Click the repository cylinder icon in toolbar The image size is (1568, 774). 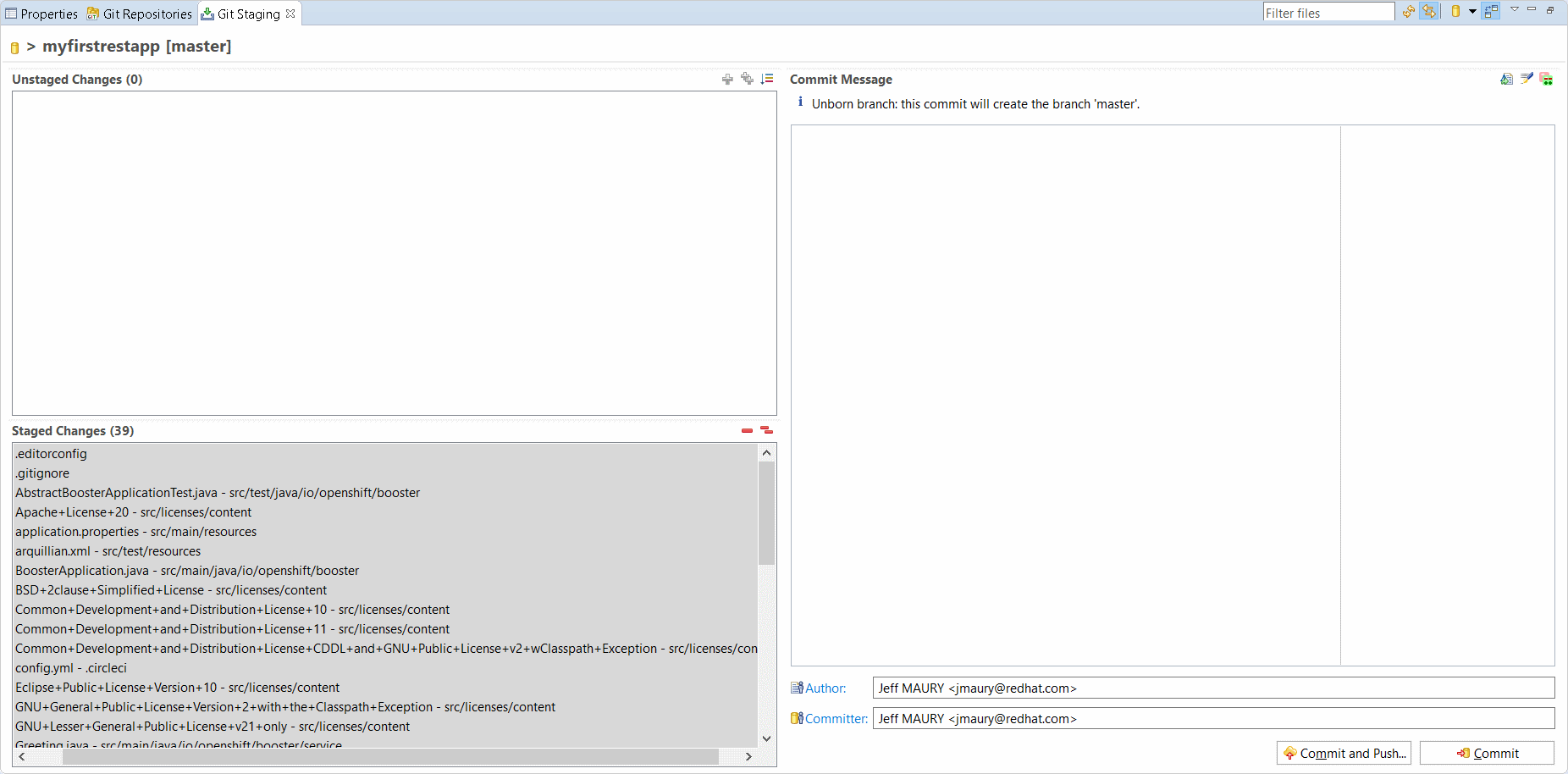point(1455,11)
